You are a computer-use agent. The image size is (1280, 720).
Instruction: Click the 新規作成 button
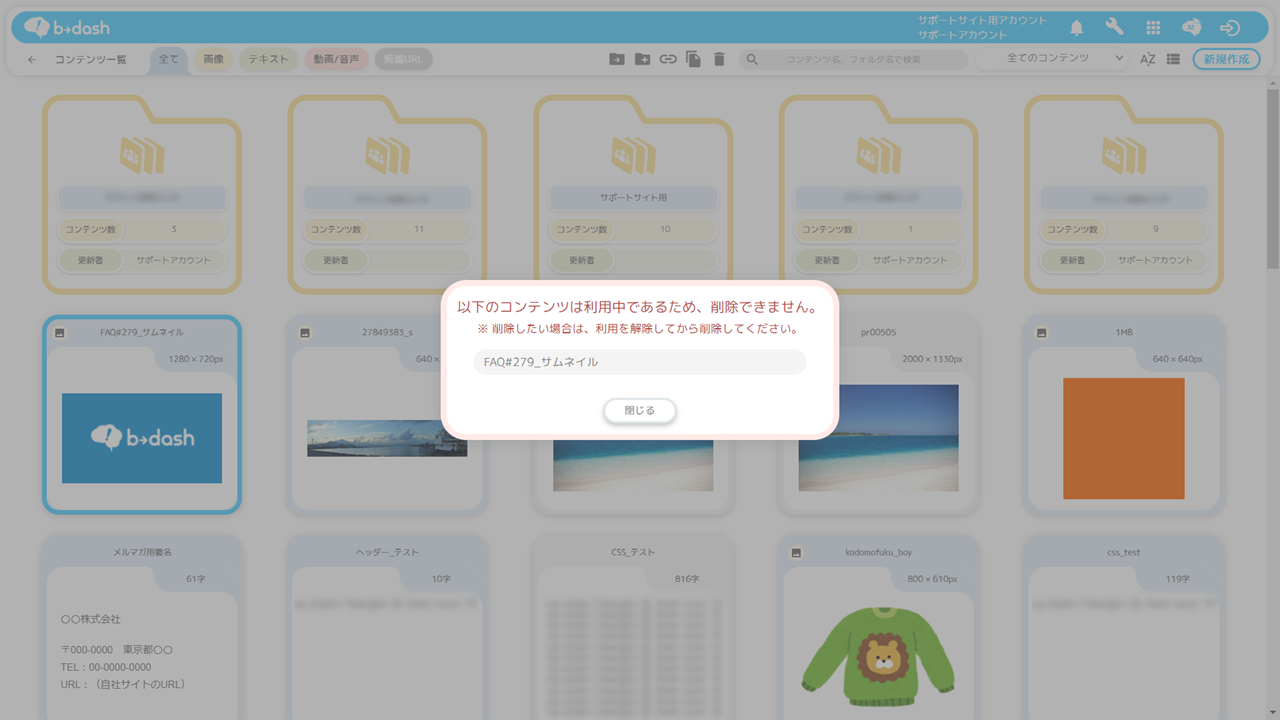pyautogui.click(x=1226, y=59)
